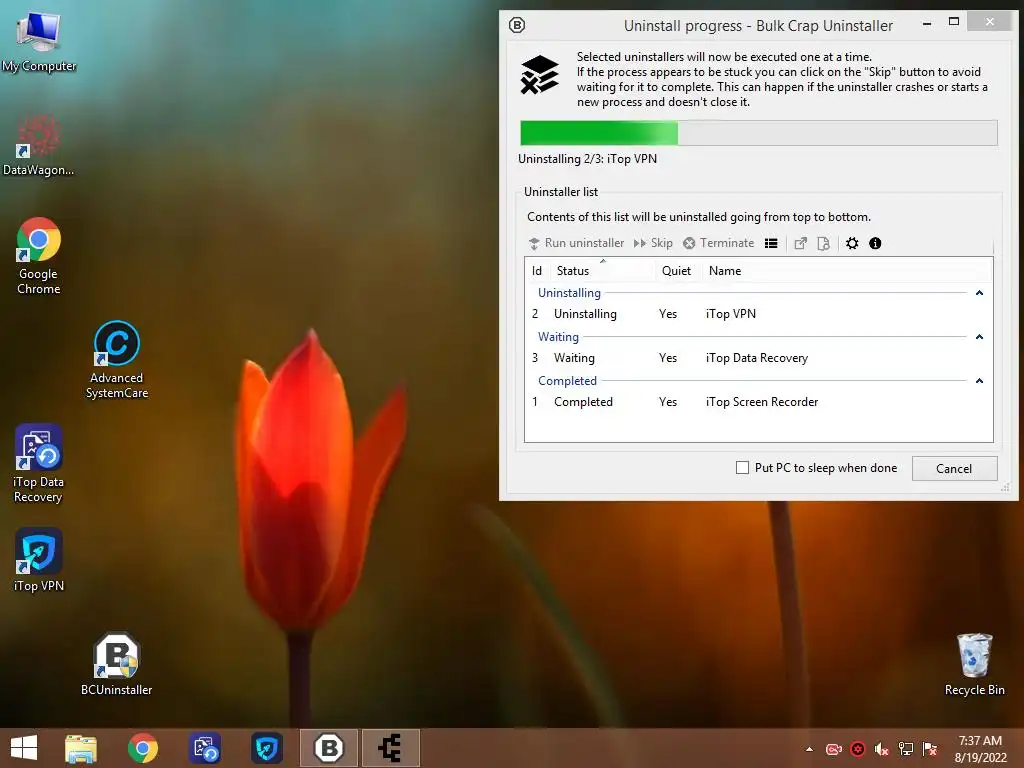Collapse the Uninstalling group
1024x768 pixels.
[x=979, y=293]
